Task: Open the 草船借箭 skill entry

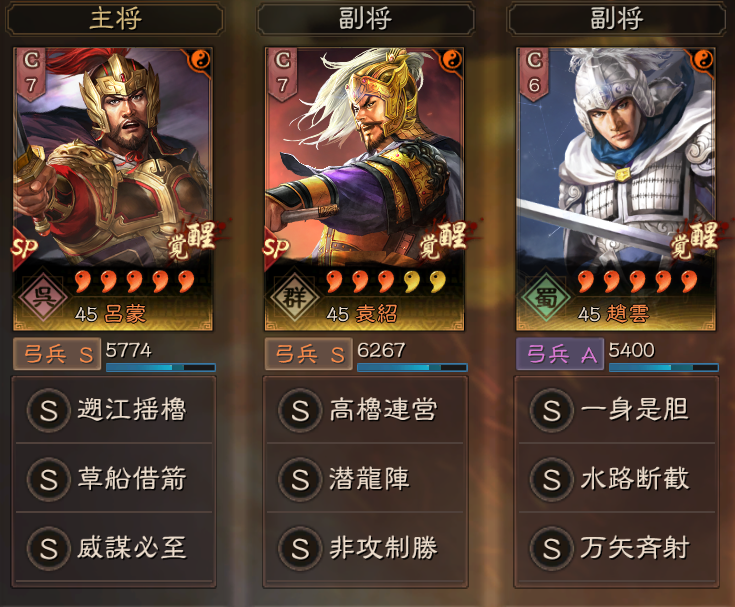Action: [114, 479]
